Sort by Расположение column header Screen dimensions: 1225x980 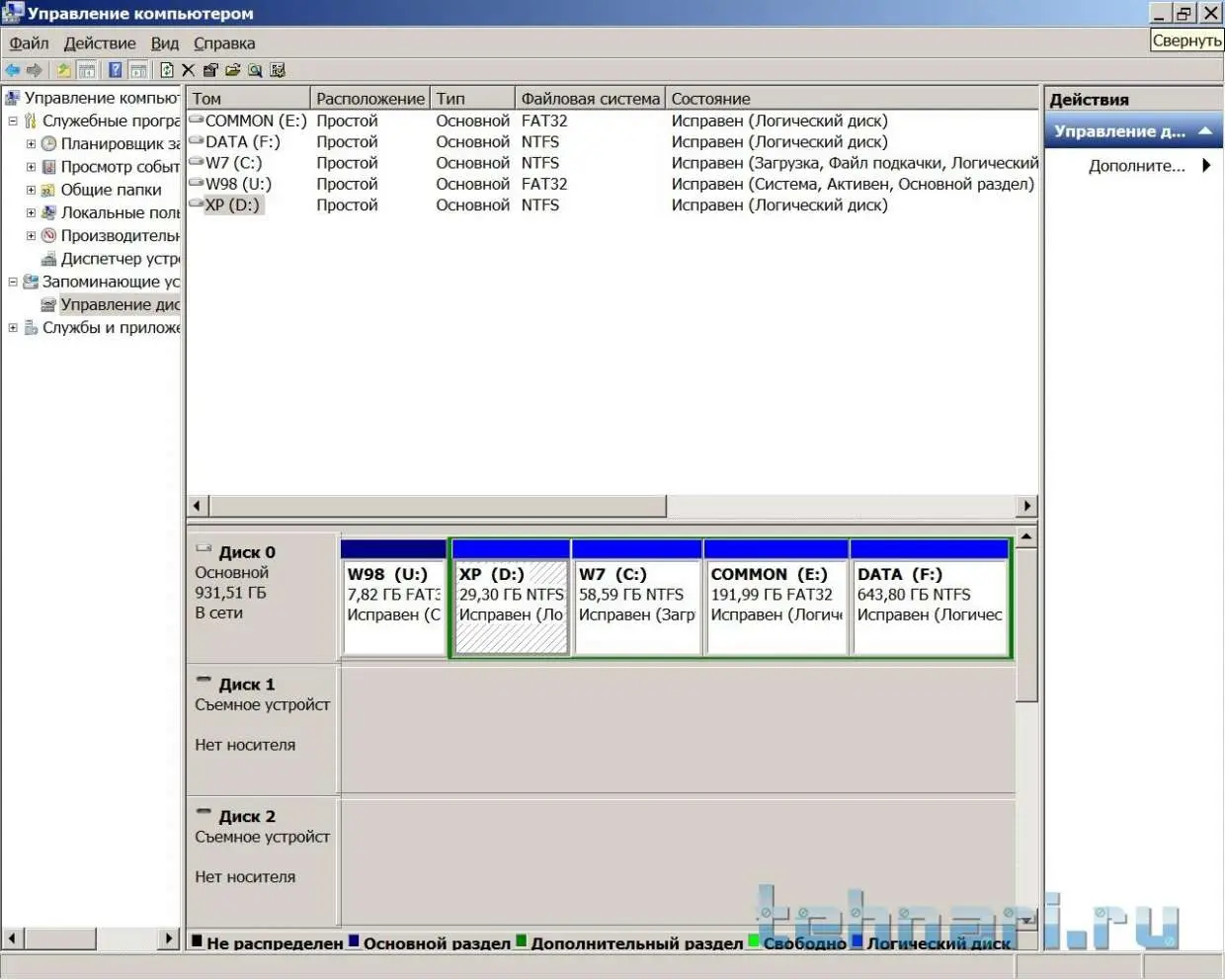tap(370, 99)
